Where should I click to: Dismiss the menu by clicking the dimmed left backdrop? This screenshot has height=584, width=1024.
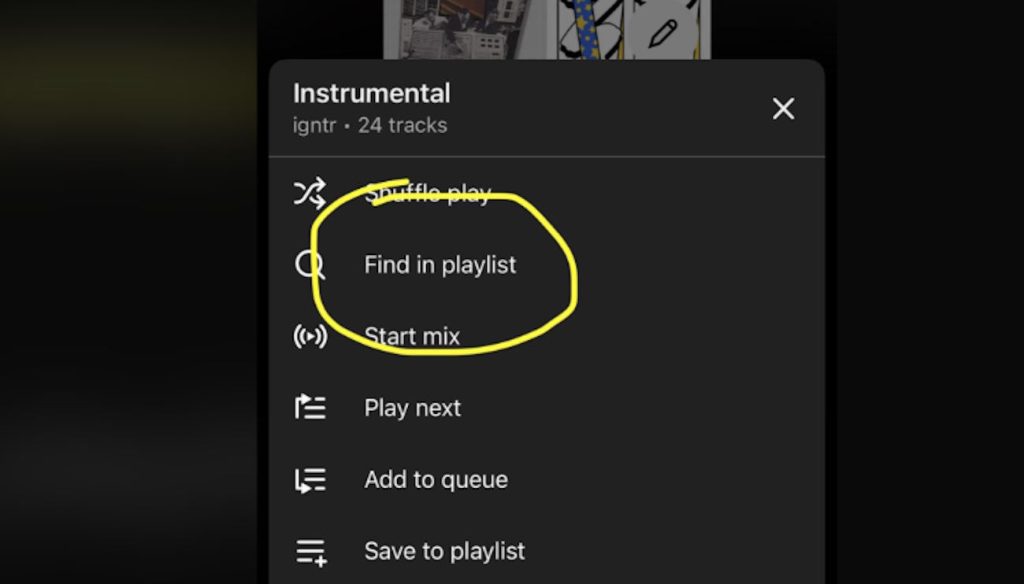[130, 300]
